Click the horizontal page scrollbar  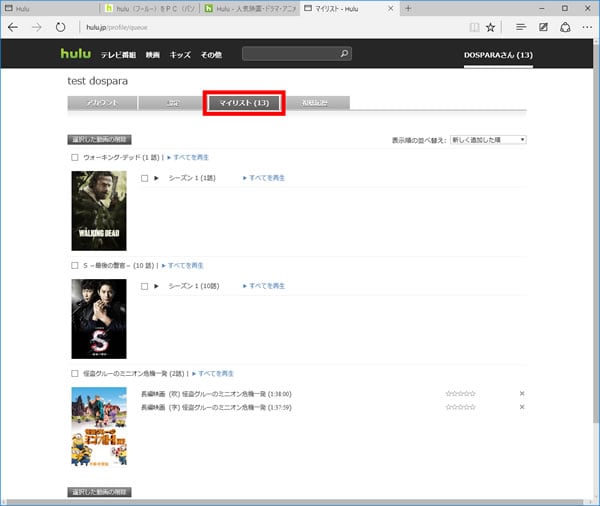point(297,502)
